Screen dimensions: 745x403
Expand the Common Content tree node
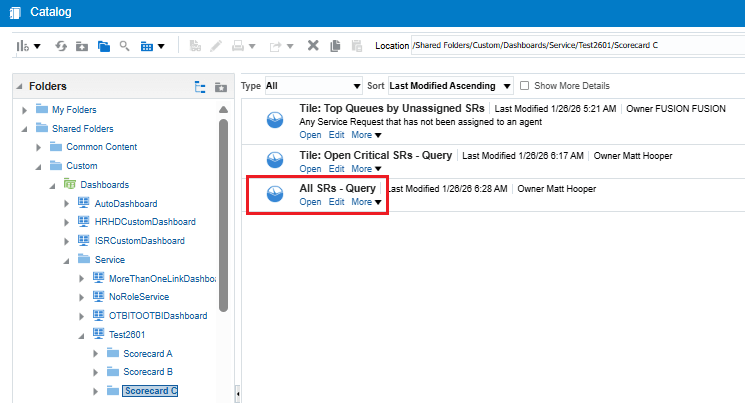(38, 148)
